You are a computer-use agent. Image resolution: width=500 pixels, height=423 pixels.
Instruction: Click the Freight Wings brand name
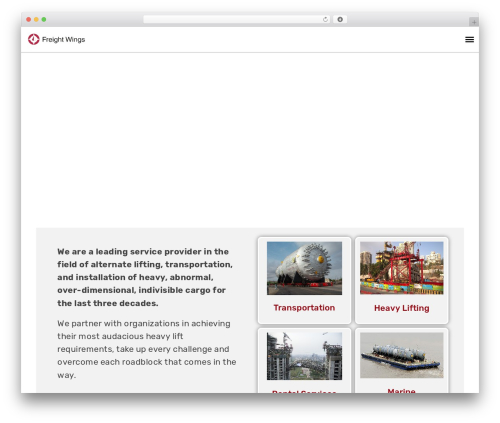(63, 40)
